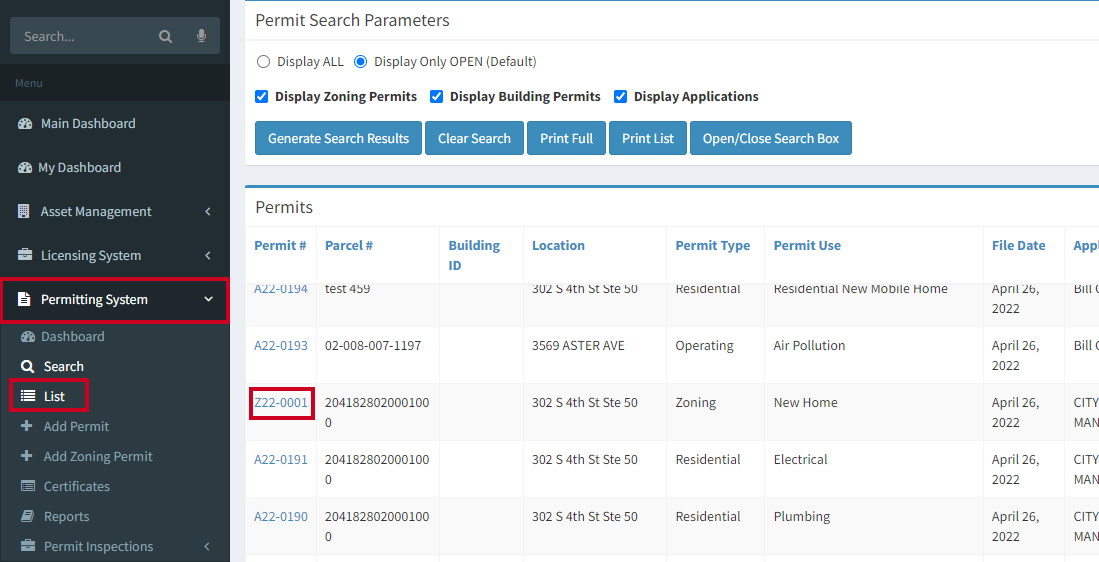Click Open/Close Search Box button
The height and width of the screenshot is (562, 1099).
771,138
